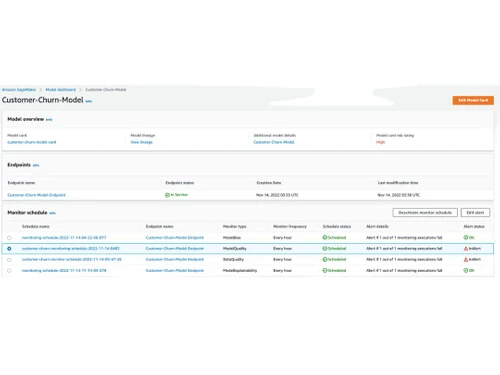The width and height of the screenshot is (500, 375).
Task: Open endpoint link in the ModelQuality row
Action: click(x=175, y=249)
